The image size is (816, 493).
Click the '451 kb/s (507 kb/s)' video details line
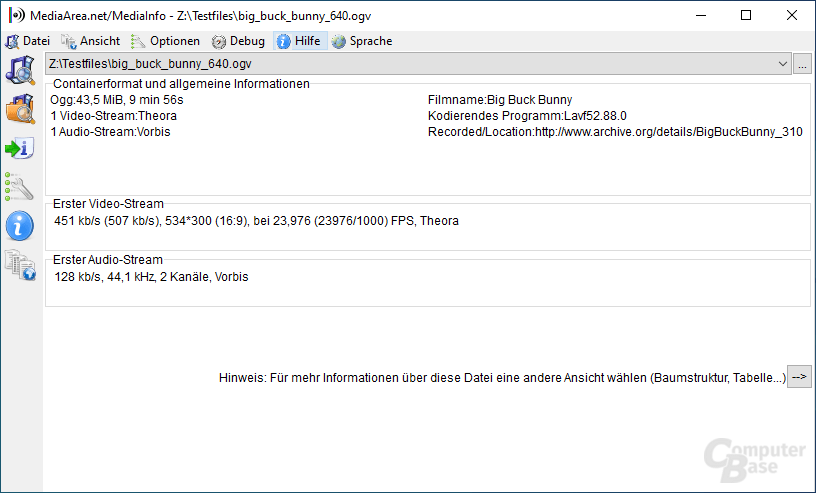256,221
